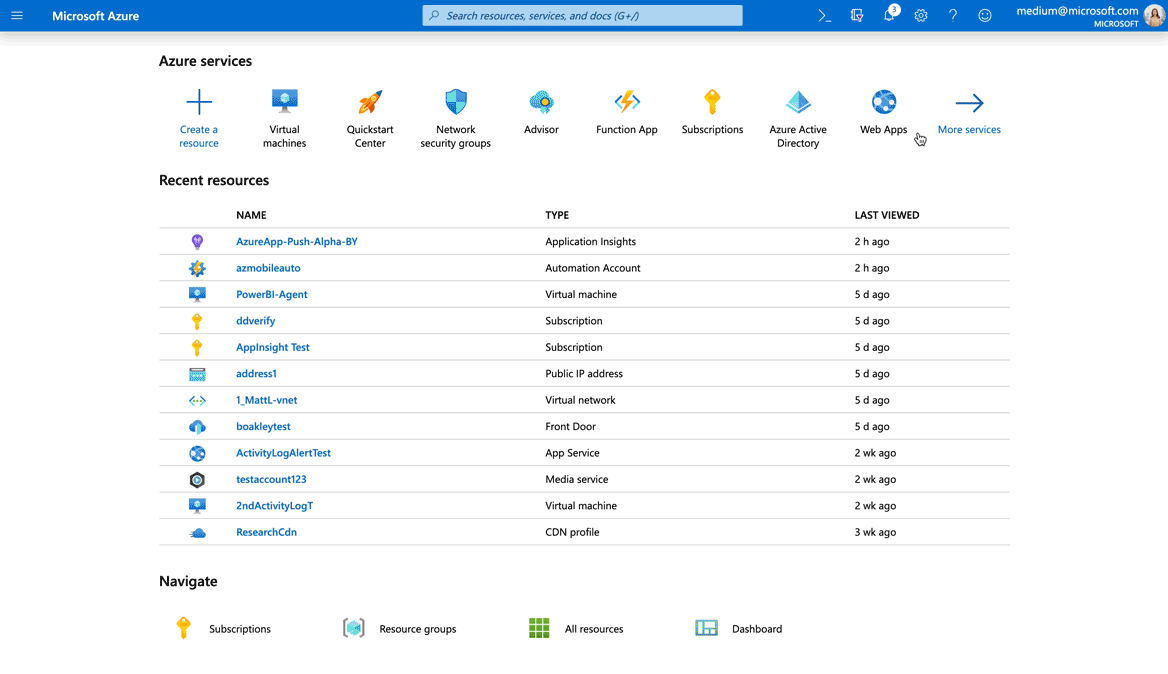Open the AppInsight Test subscription link

click(273, 347)
